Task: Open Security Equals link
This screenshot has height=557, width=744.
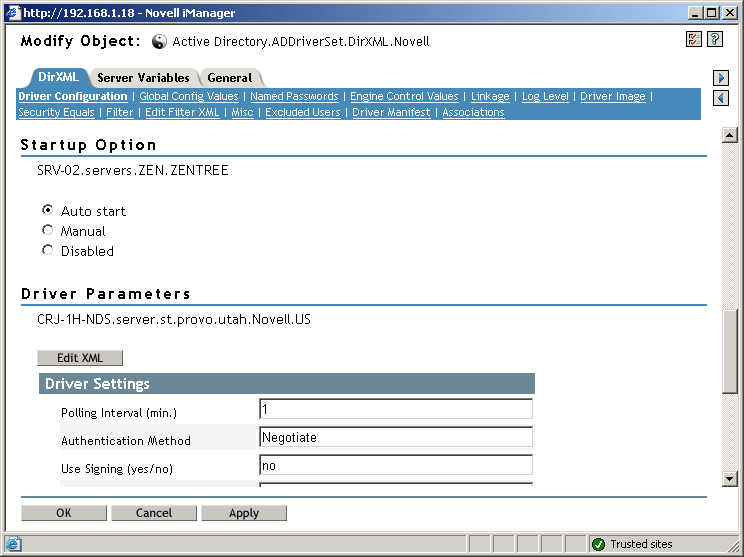Action: pyautogui.click(x=56, y=112)
